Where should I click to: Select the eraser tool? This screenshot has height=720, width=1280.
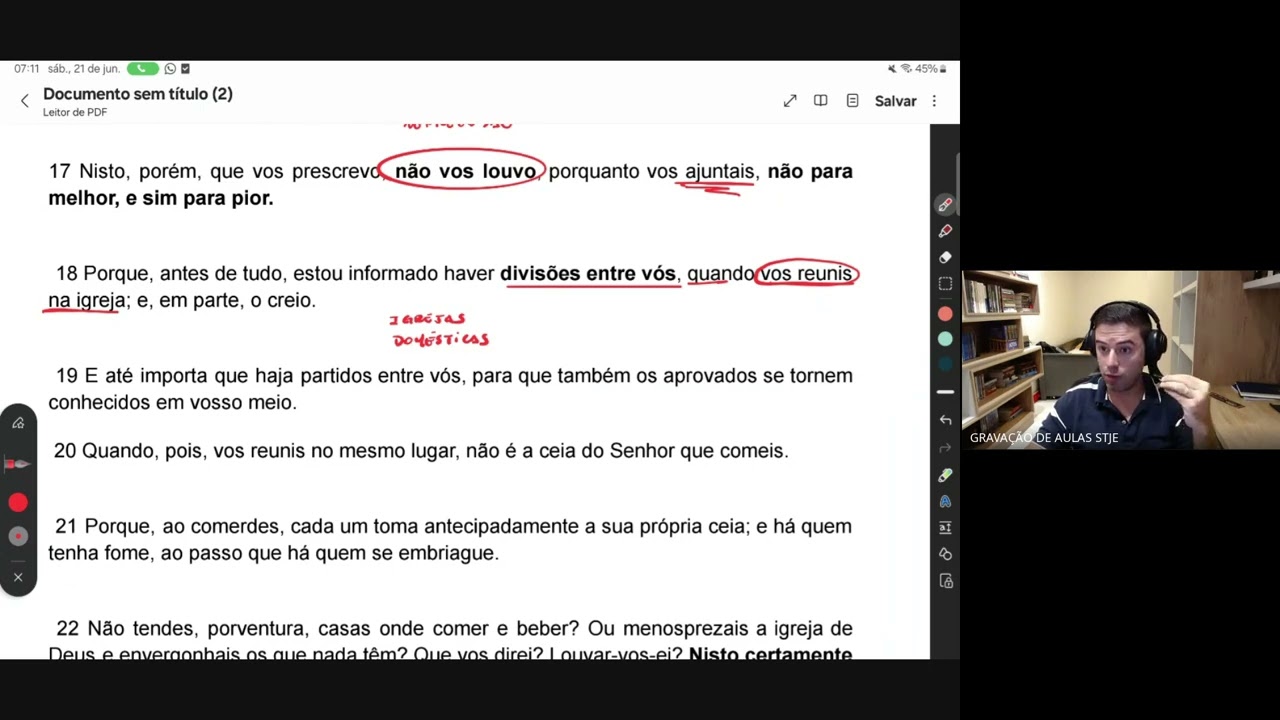(x=945, y=257)
